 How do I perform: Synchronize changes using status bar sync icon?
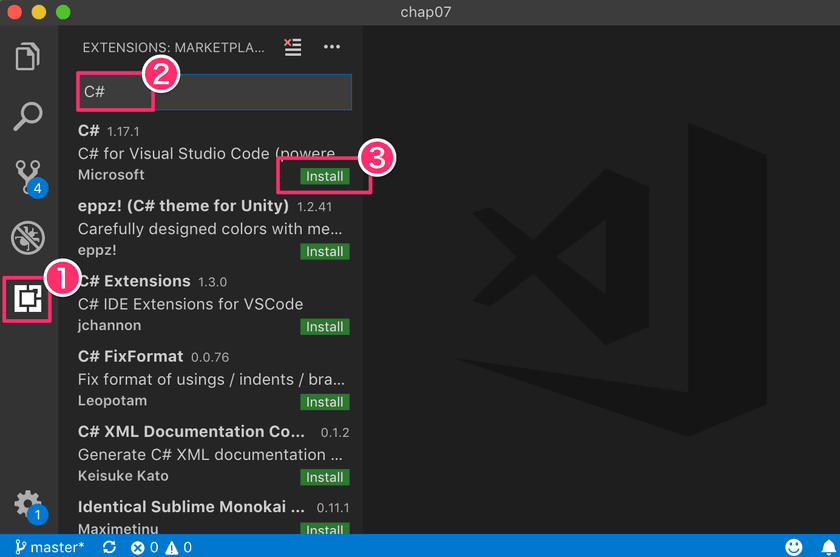coord(109,547)
